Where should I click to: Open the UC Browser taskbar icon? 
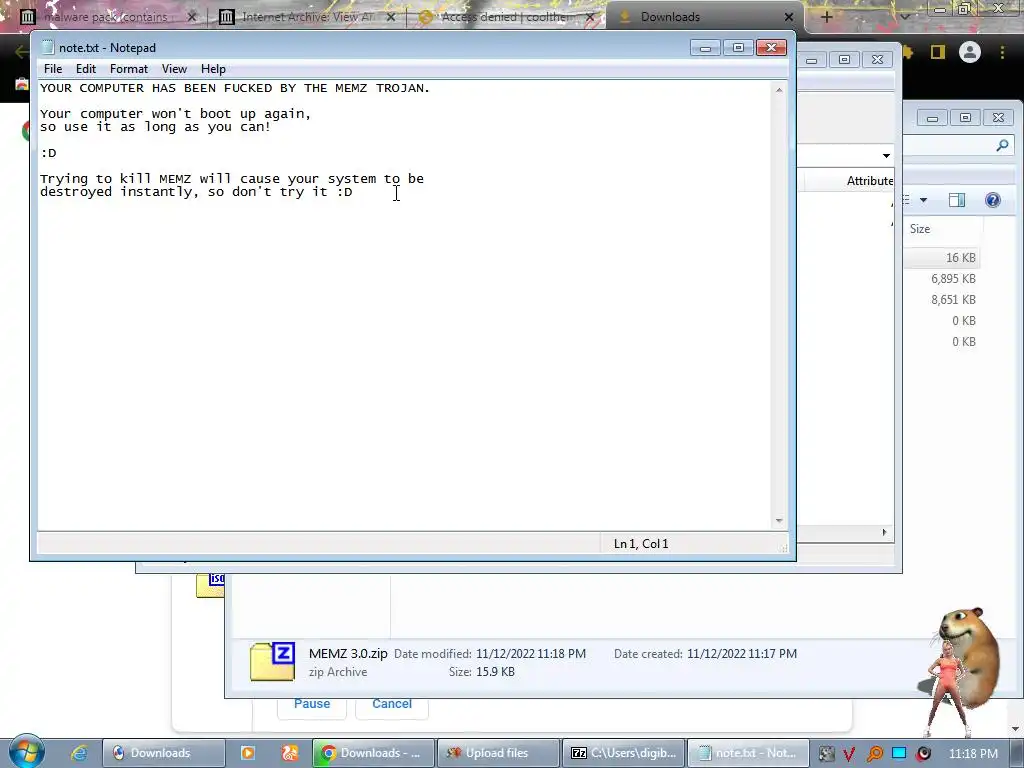(x=289, y=753)
